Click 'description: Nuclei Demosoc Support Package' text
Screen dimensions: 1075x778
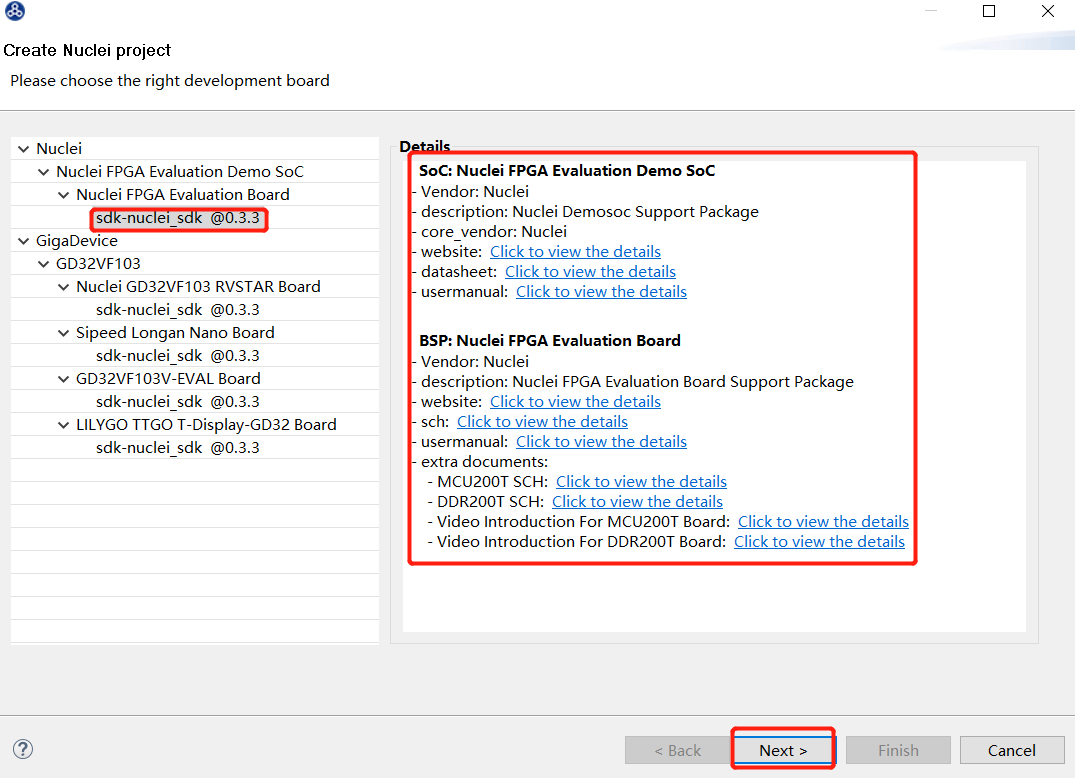pos(590,212)
